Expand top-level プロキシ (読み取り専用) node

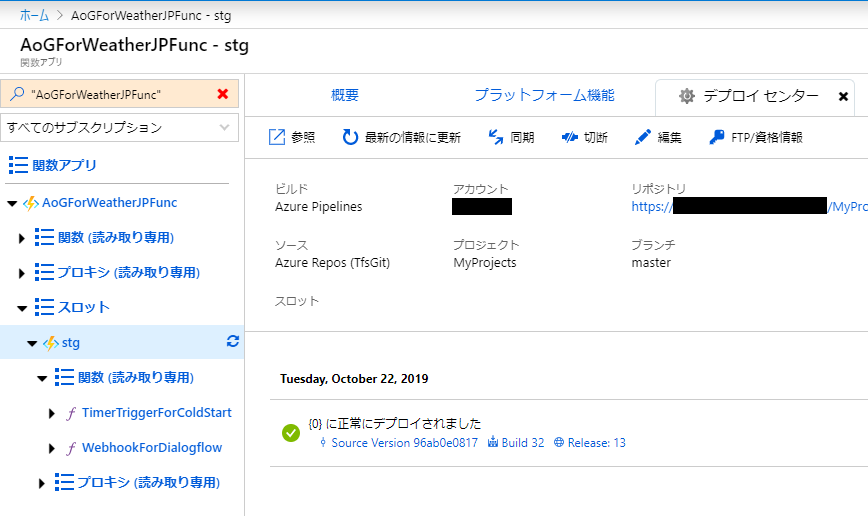coord(22,273)
